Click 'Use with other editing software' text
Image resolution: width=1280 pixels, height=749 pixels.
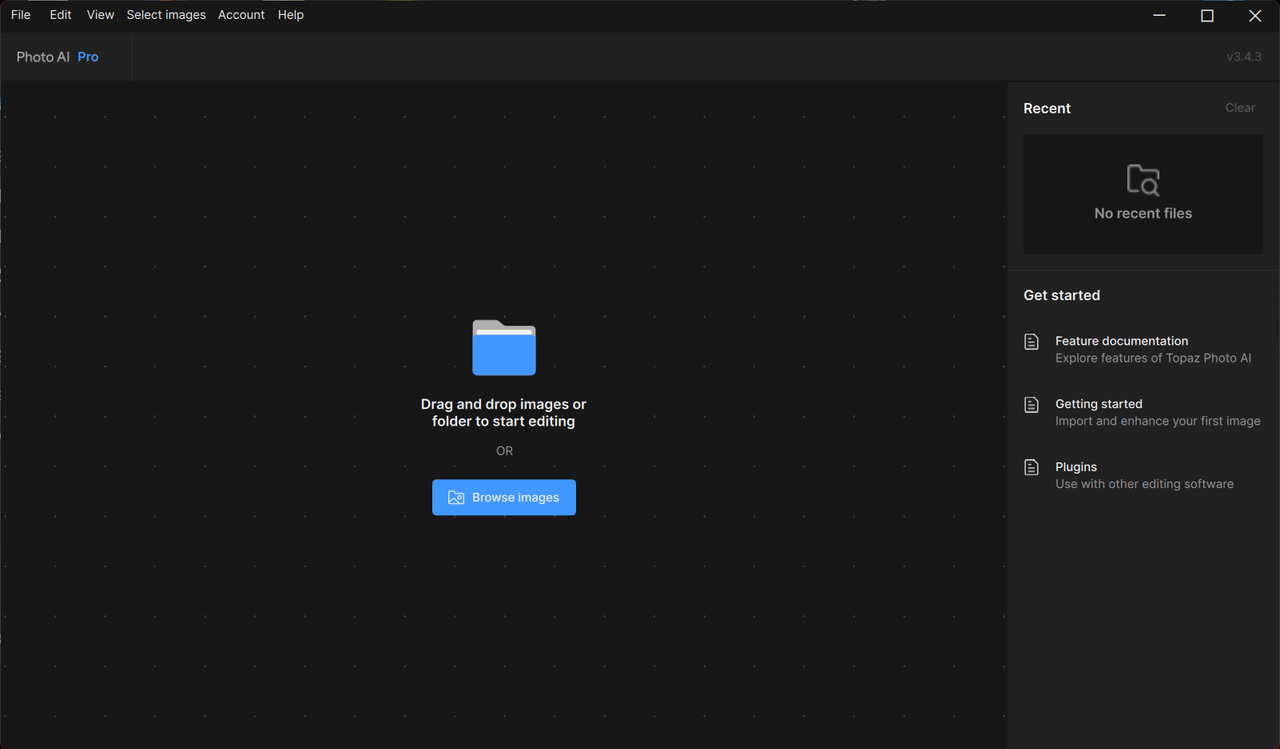[1144, 484]
